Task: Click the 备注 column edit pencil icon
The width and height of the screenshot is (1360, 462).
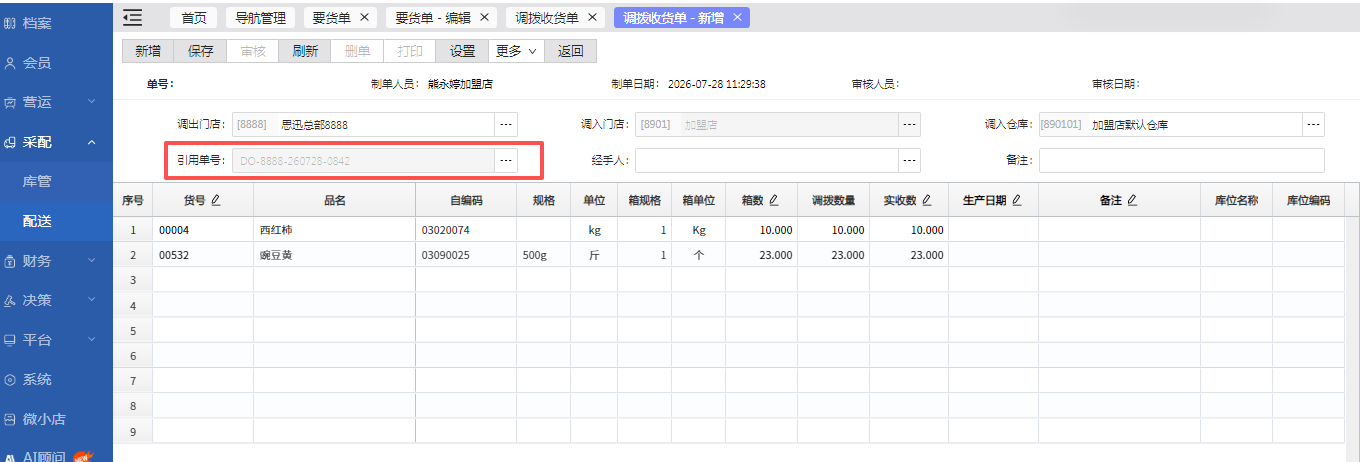Action: tap(1132, 200)
